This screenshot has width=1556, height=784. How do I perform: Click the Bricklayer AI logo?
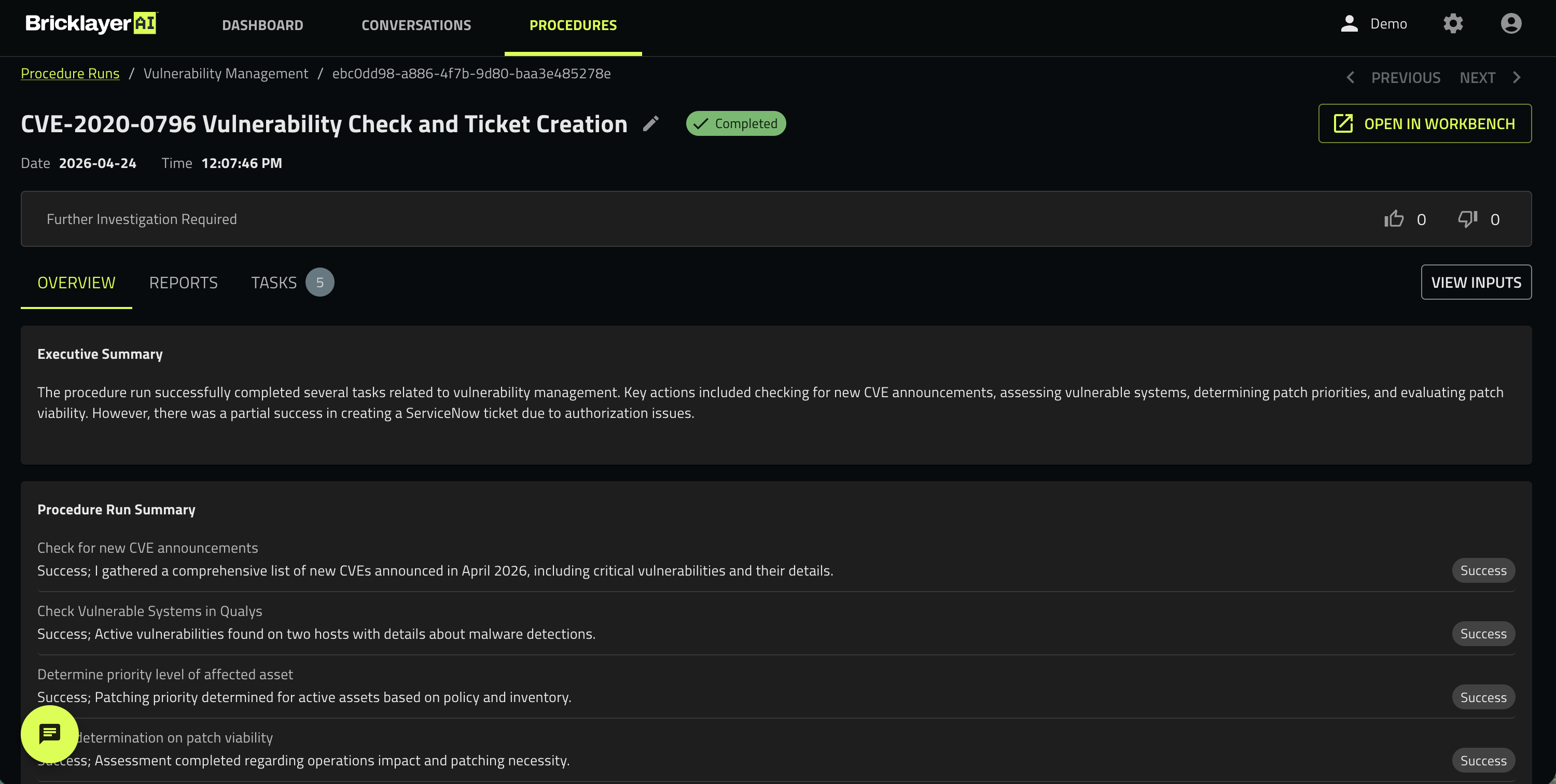tap(91, 23)
